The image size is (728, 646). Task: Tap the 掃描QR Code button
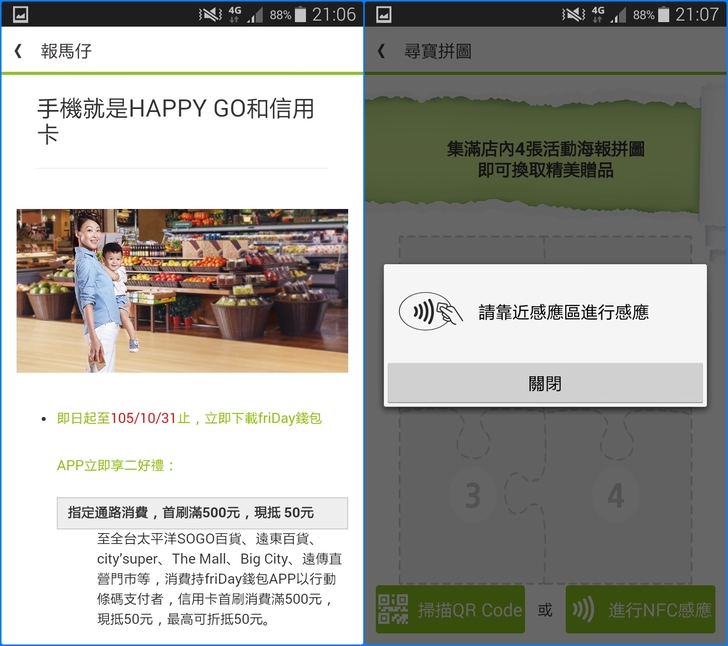450,609
